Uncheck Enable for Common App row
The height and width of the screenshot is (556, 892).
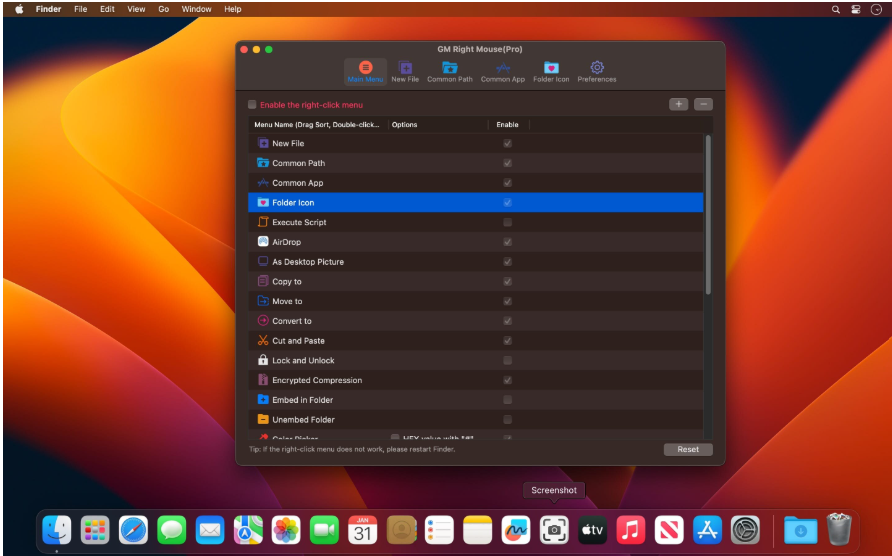(x=507, y=183)
